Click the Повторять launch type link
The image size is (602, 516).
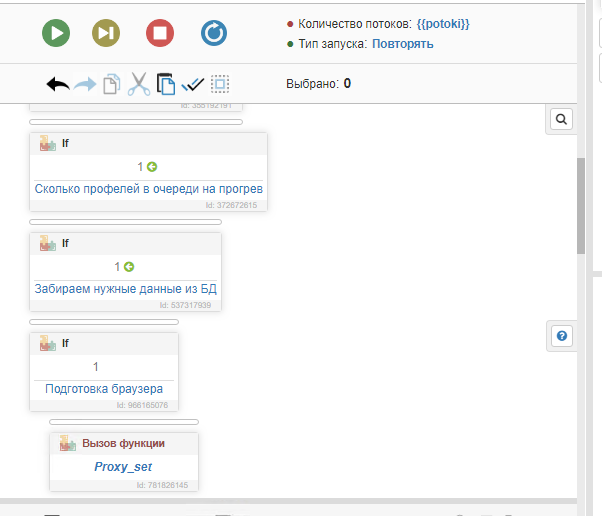pyautogui.click(x=403, y=44)
